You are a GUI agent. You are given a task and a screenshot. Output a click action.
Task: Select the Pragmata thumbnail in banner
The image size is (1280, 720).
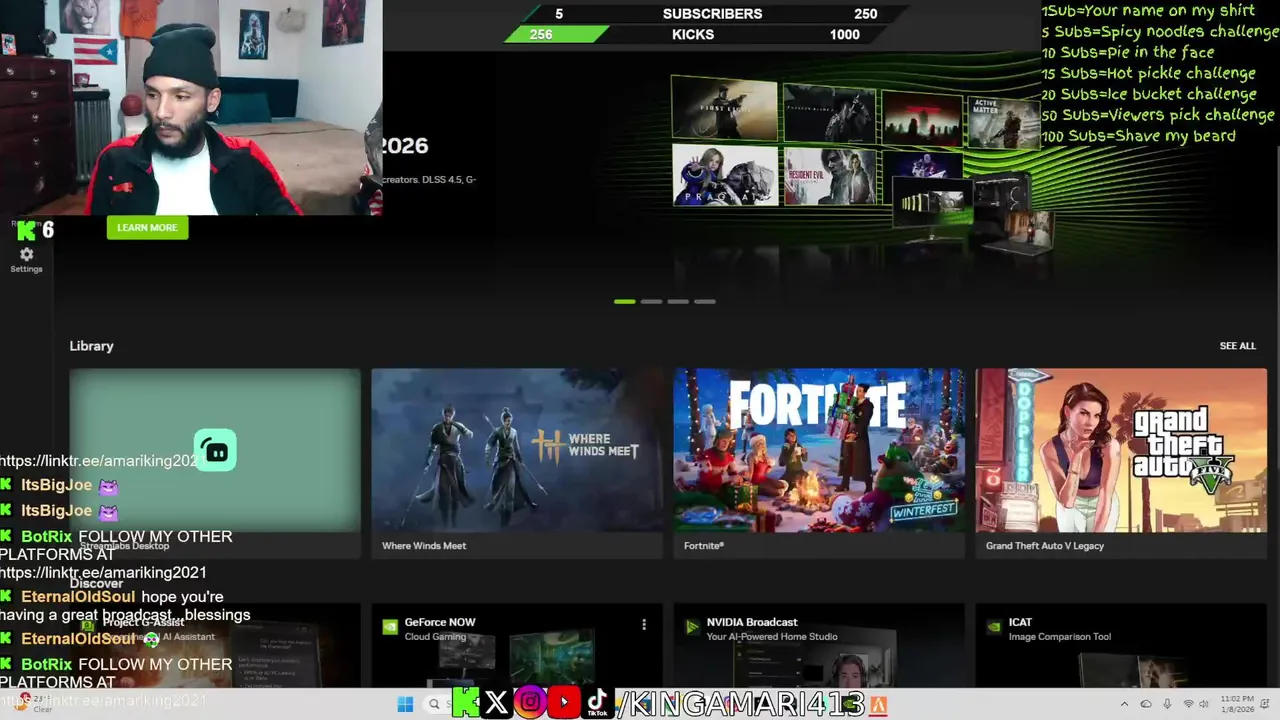[x=725, y=175]
